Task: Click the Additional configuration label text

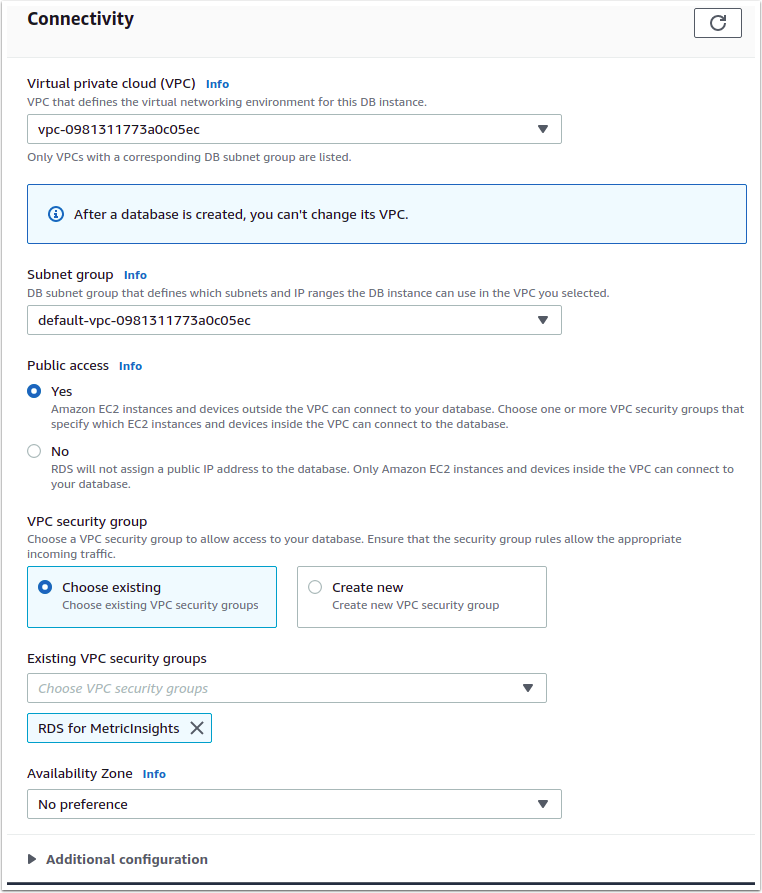Action: 127,859
